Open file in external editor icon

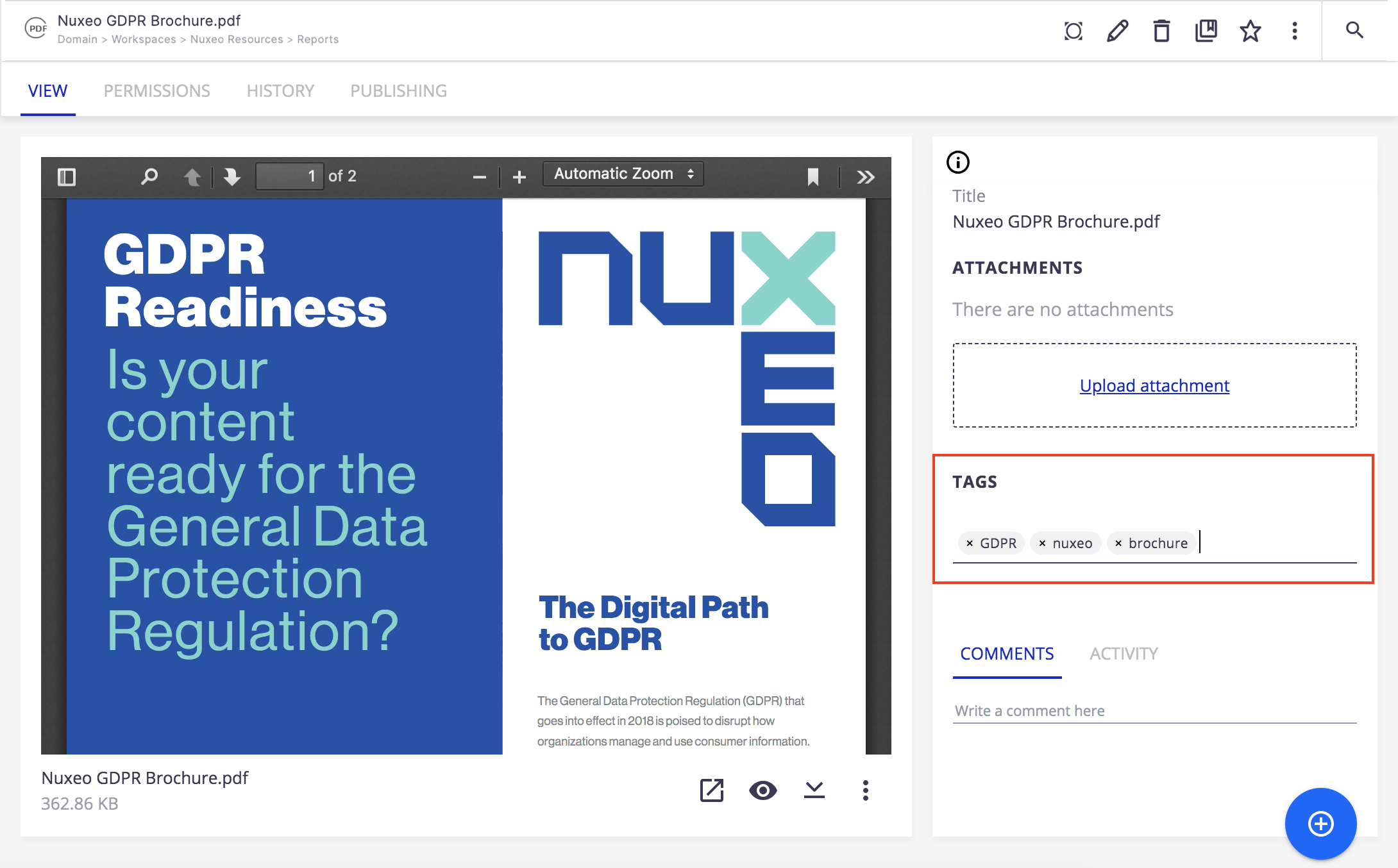point(712,790)
